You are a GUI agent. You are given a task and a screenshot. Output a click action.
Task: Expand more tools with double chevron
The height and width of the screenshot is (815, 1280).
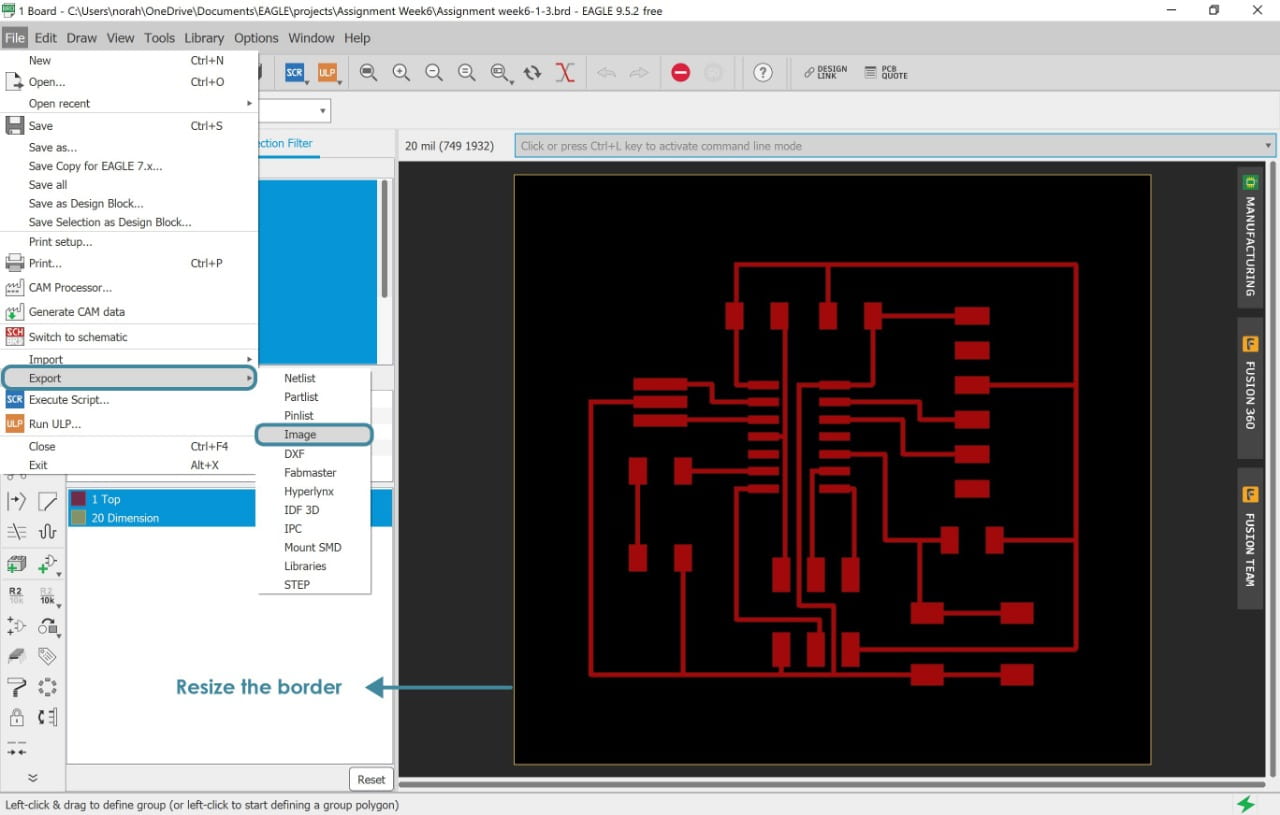pyautogui.click(x=32, y=777)
